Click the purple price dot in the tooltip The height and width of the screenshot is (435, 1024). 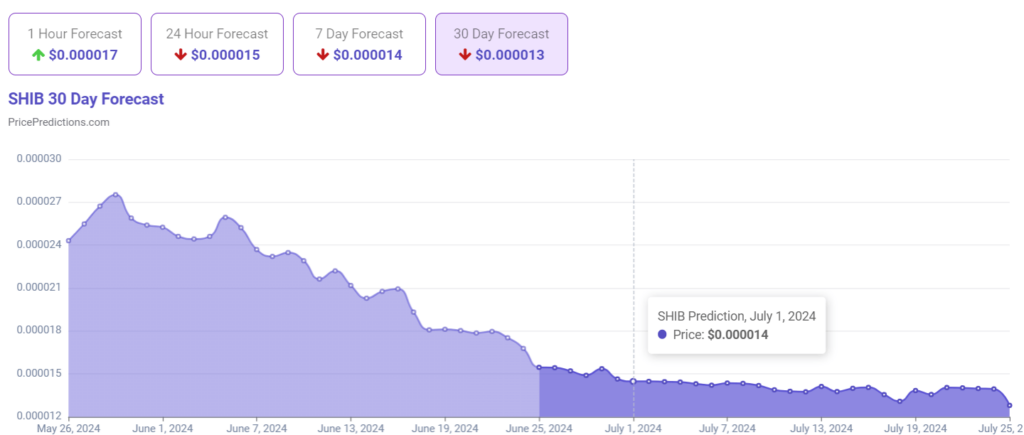(x=663, y=335)
